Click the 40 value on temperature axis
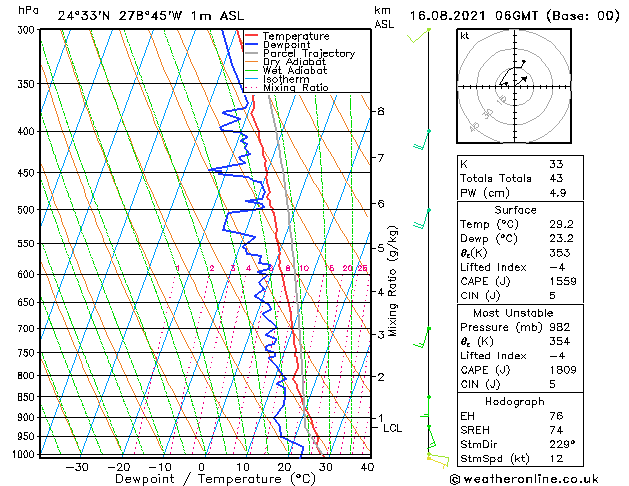 pos(367,467)
